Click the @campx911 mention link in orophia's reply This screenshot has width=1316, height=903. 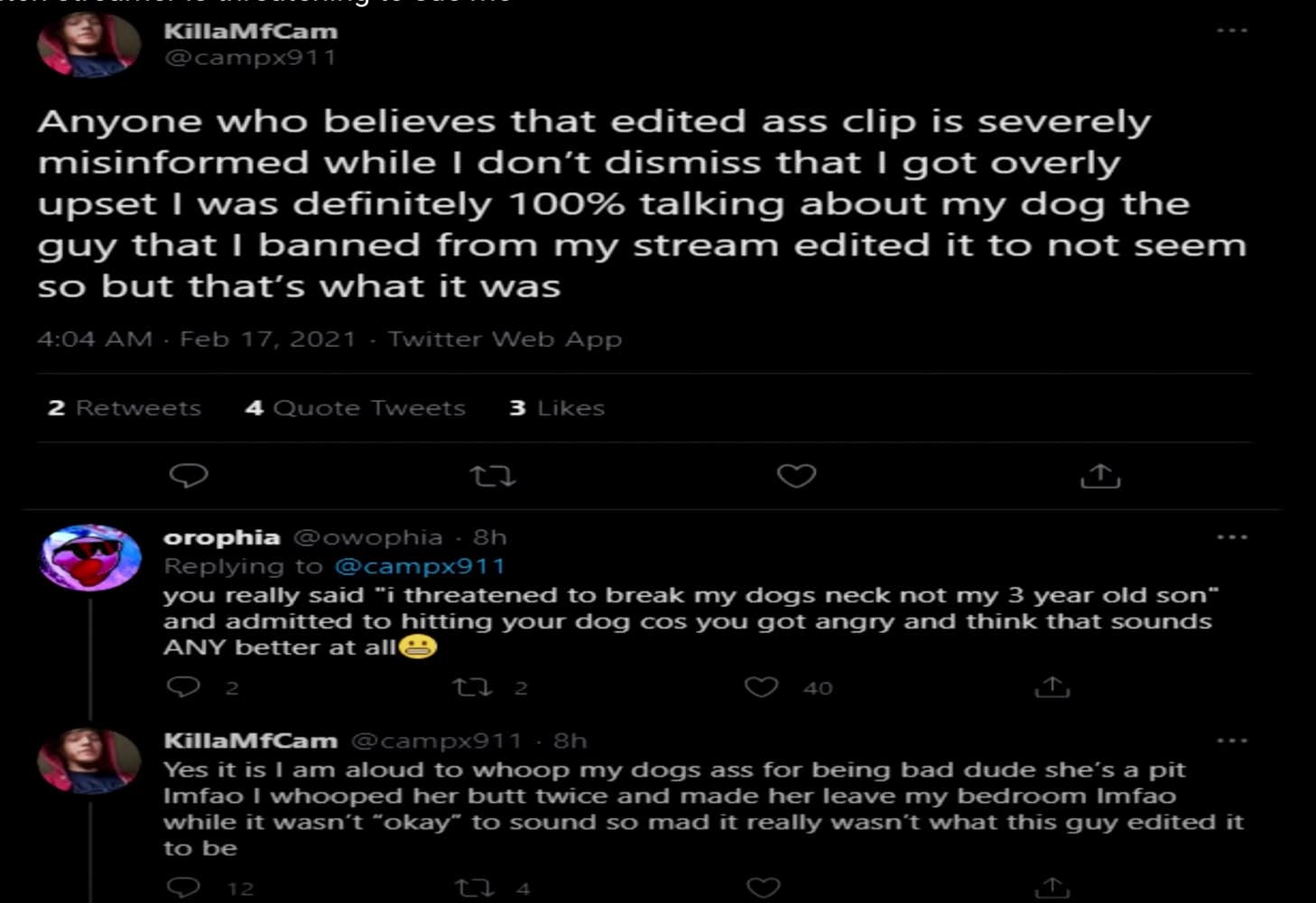(x=420, y=566)
